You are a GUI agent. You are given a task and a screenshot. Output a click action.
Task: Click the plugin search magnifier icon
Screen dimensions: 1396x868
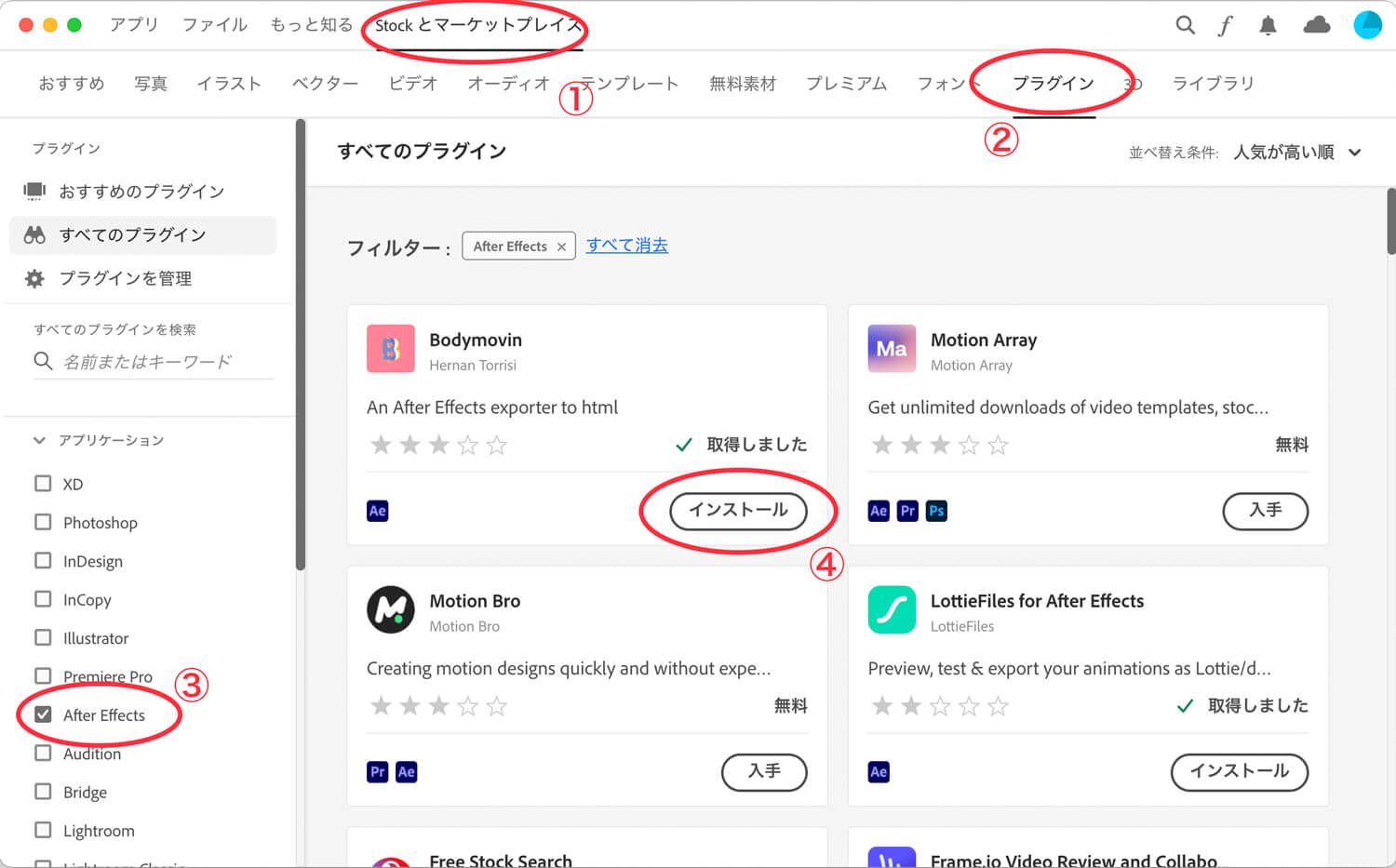click(43, 361)
